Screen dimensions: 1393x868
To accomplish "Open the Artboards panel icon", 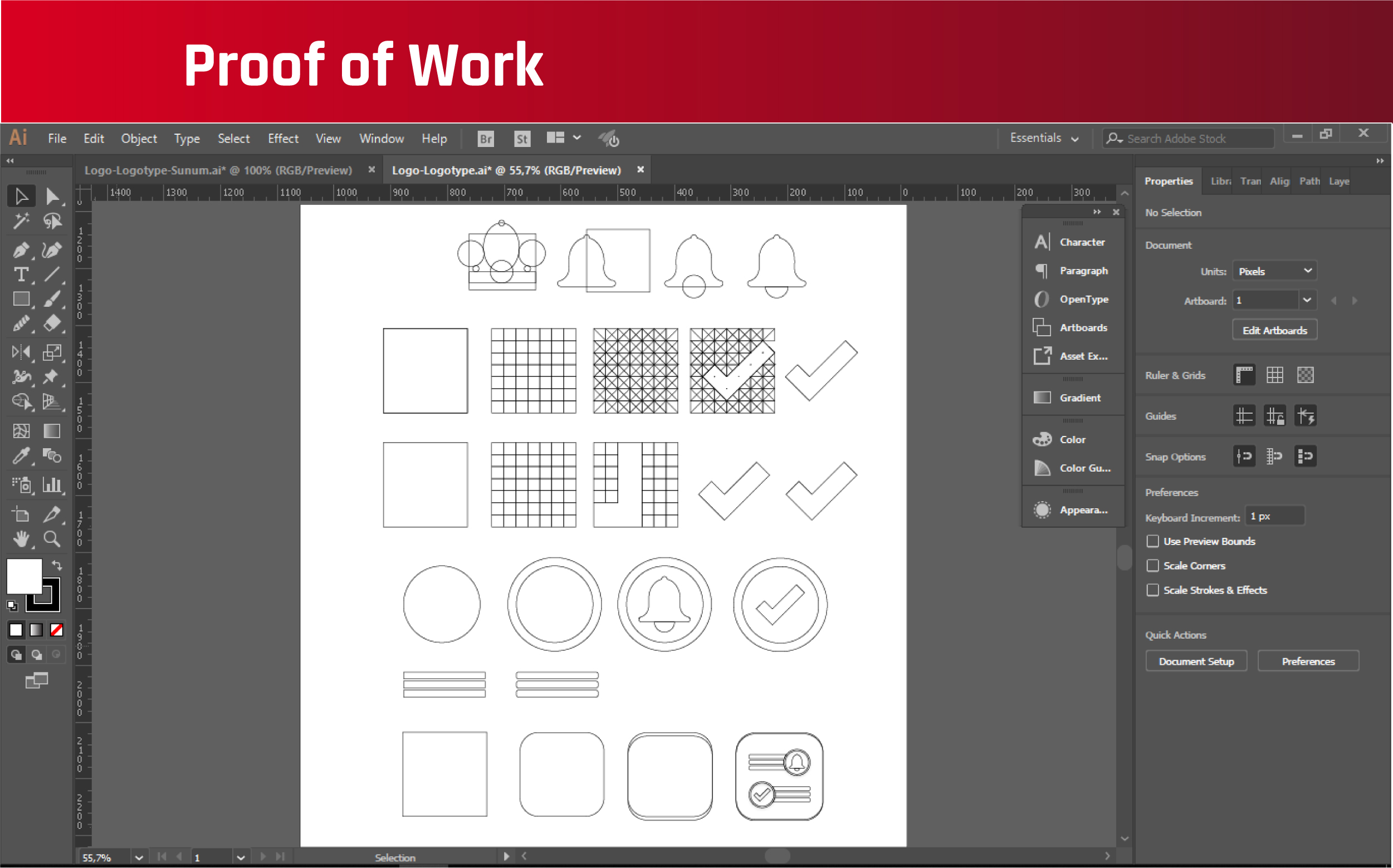I will click(x=1042, y=328).
